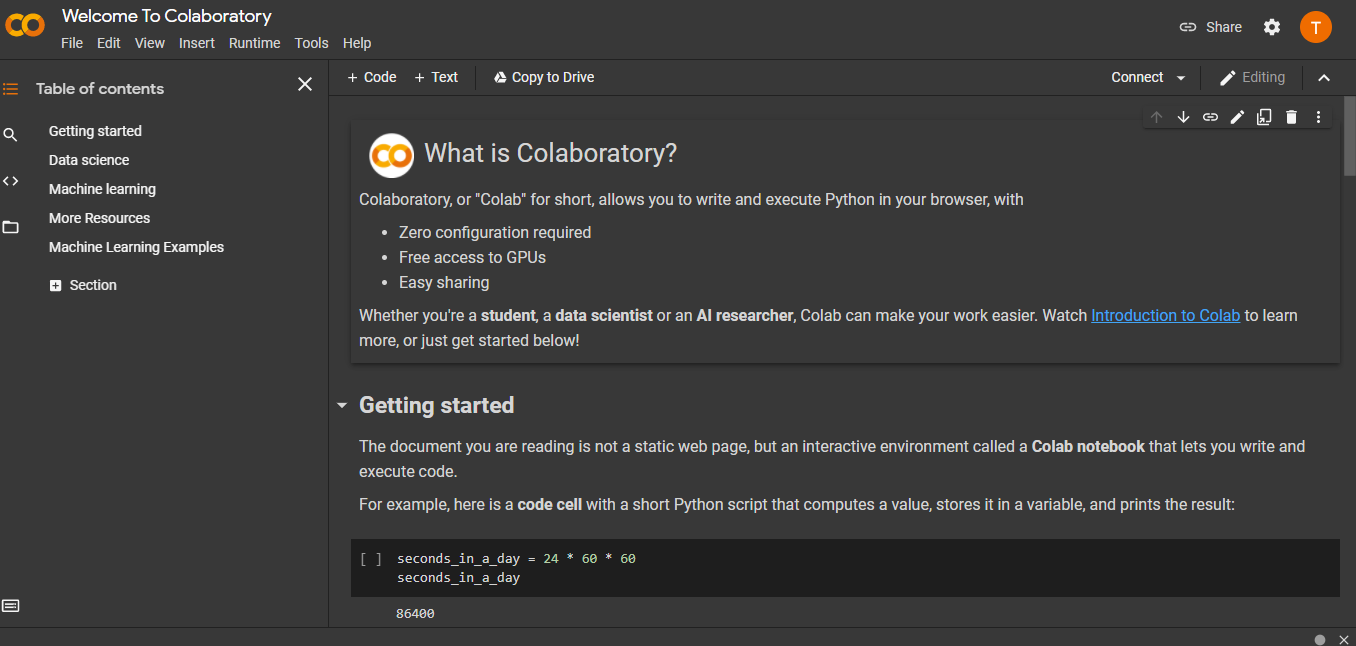This screenshot has height=646, width=1356.
Task: Move the selected cell down
Action: click(x=1183, y=117)
